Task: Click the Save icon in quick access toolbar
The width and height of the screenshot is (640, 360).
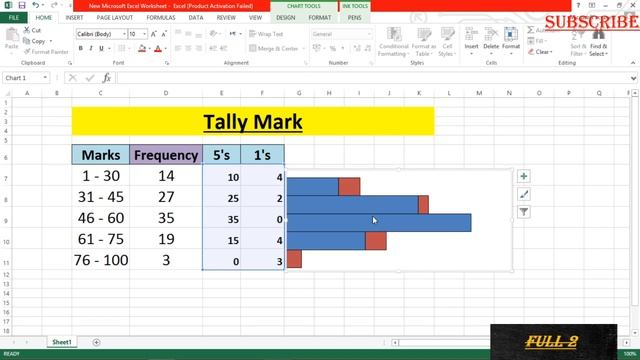Action: click(22, 5)
